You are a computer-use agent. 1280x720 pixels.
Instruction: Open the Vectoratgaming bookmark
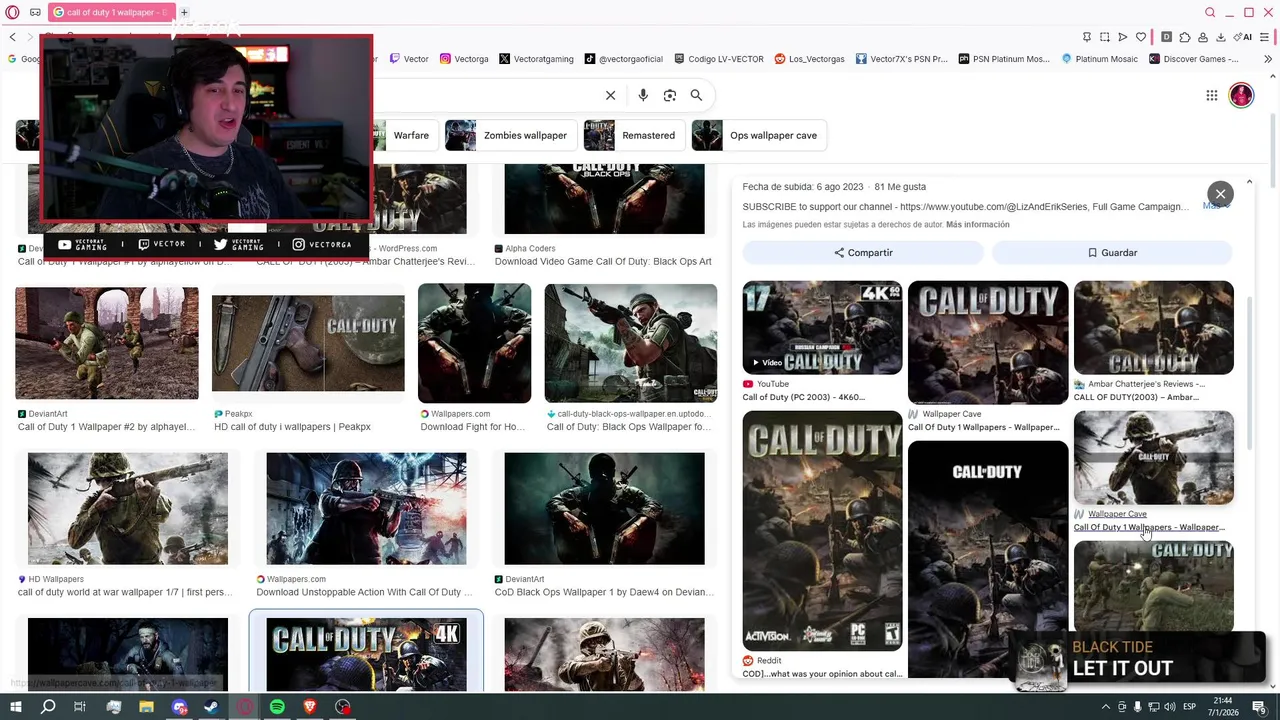536,59
